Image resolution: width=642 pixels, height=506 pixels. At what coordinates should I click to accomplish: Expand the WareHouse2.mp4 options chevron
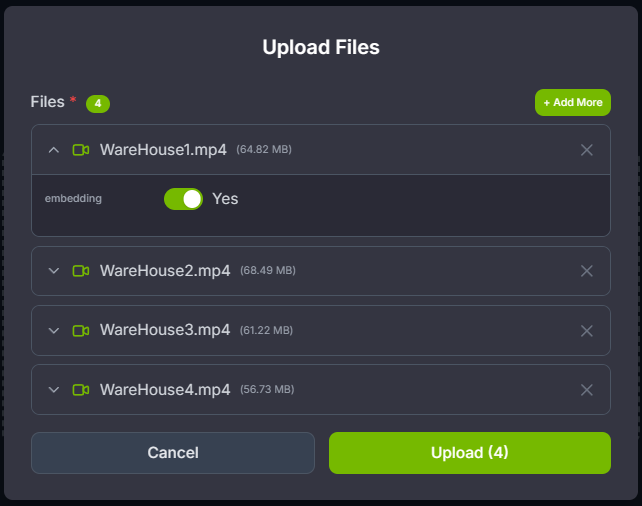(x=54, y=271)
